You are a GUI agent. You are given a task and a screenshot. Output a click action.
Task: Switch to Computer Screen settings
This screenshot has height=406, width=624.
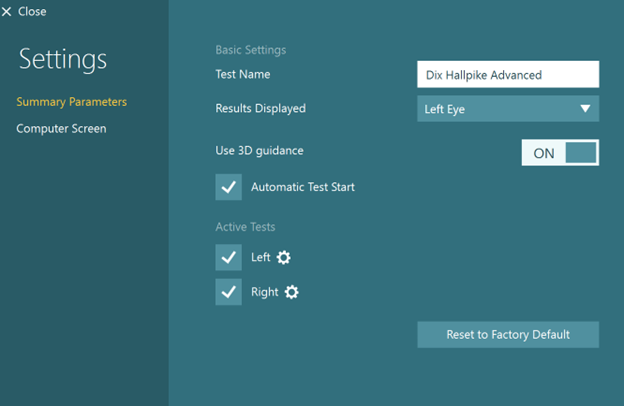coord(61,129)
